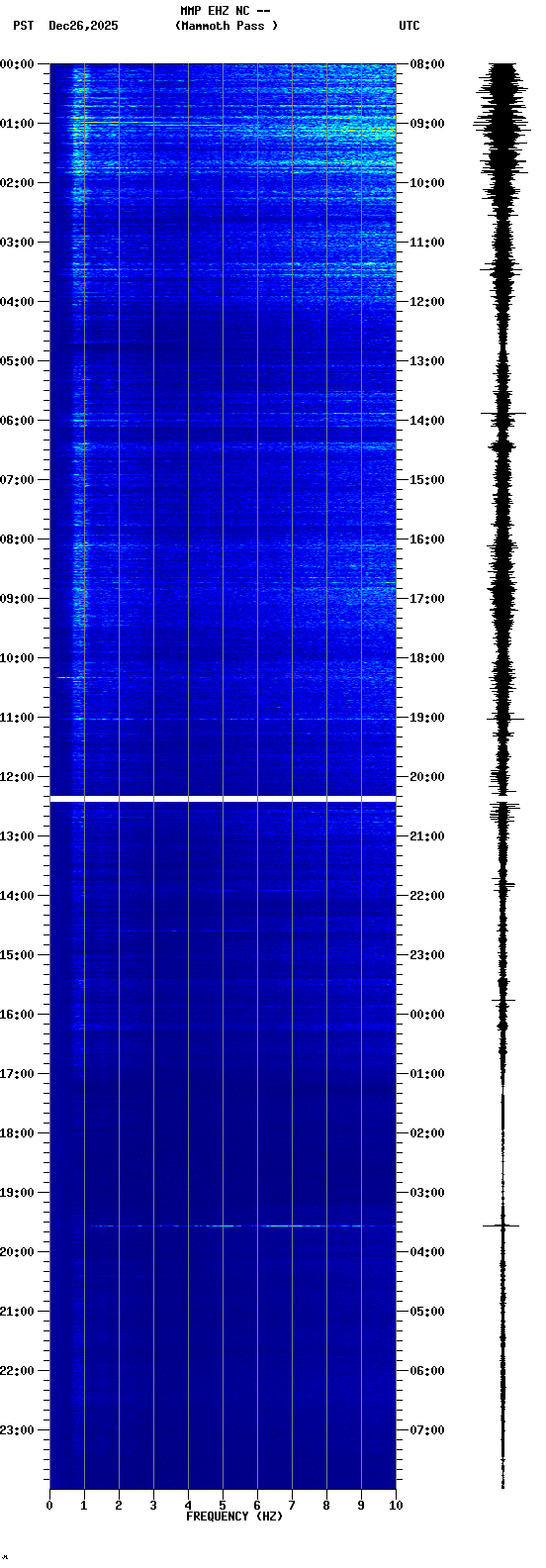Click the 09:00 PST time label
The width and height of the screenshot is (546, 1568).
point(18,599)
